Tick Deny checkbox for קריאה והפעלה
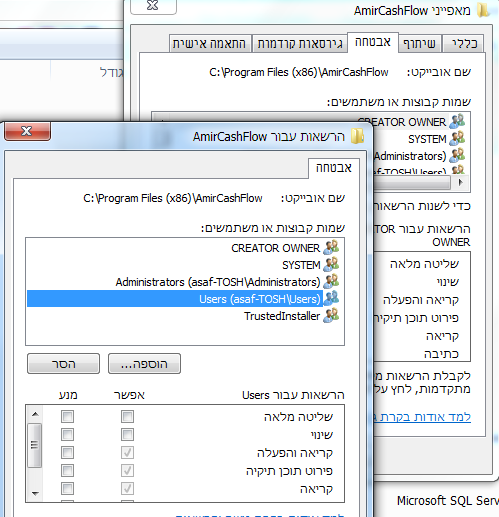Viewport: 499px width, 517px height. click(x=67, y=453)
